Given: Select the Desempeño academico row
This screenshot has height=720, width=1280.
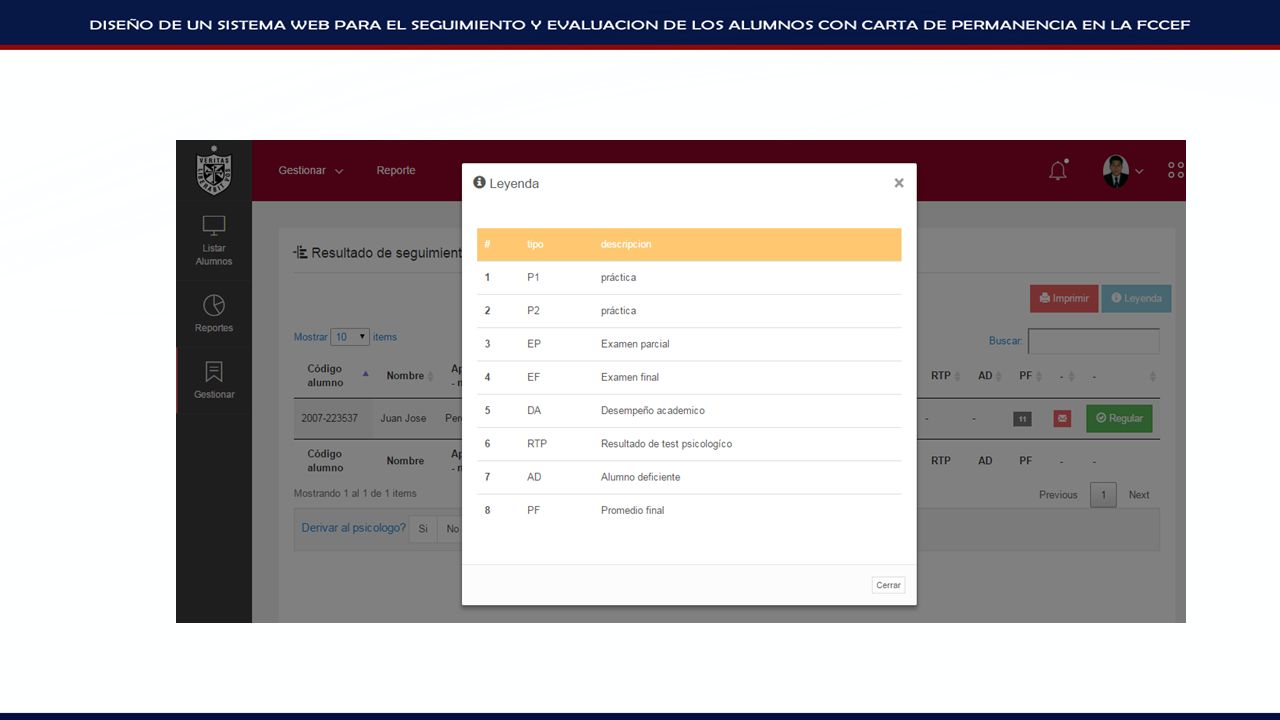Looking at the screenshot, I should coord(689,411).
